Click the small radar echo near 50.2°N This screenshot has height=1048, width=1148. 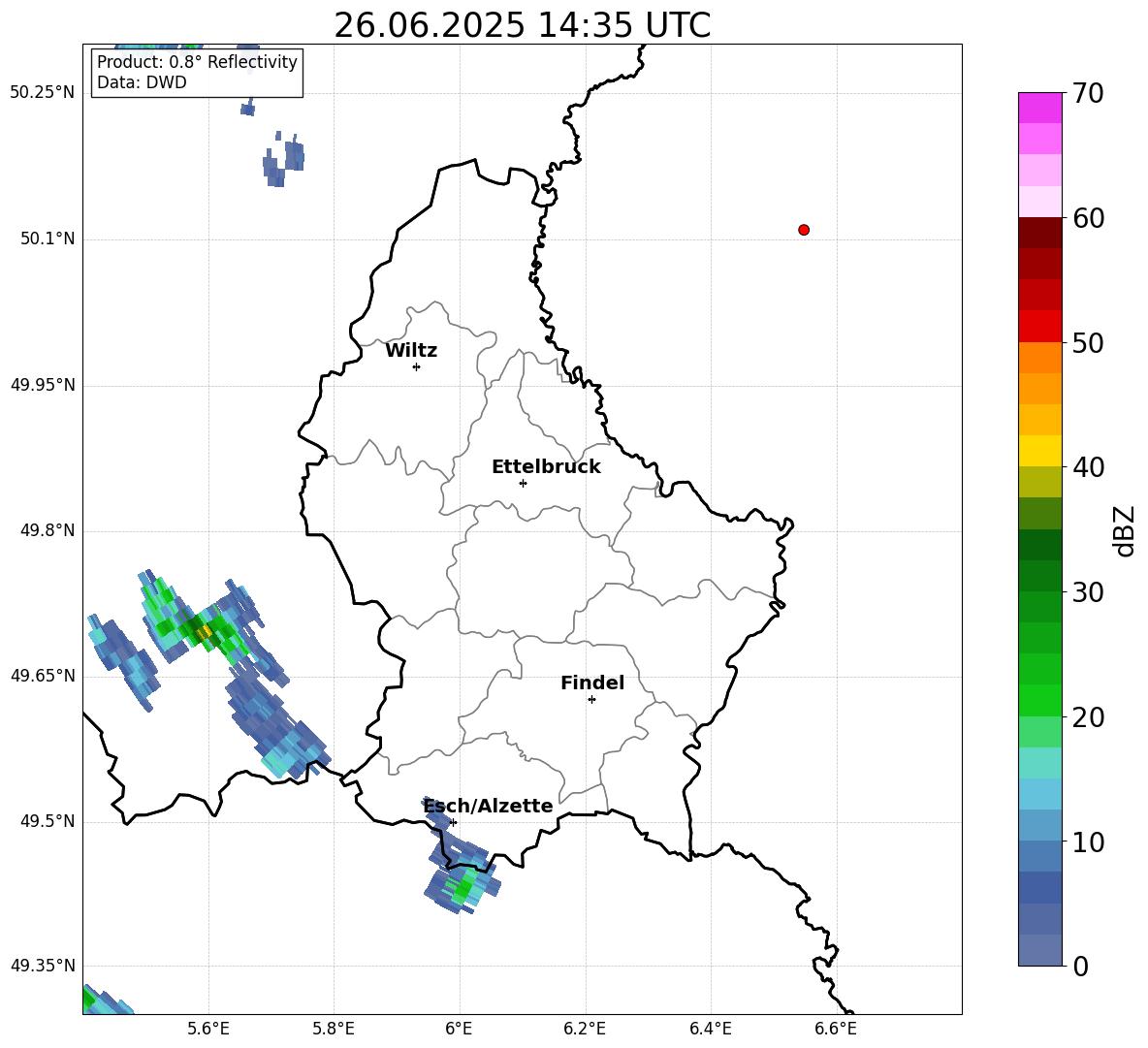[x=283, y=160]
